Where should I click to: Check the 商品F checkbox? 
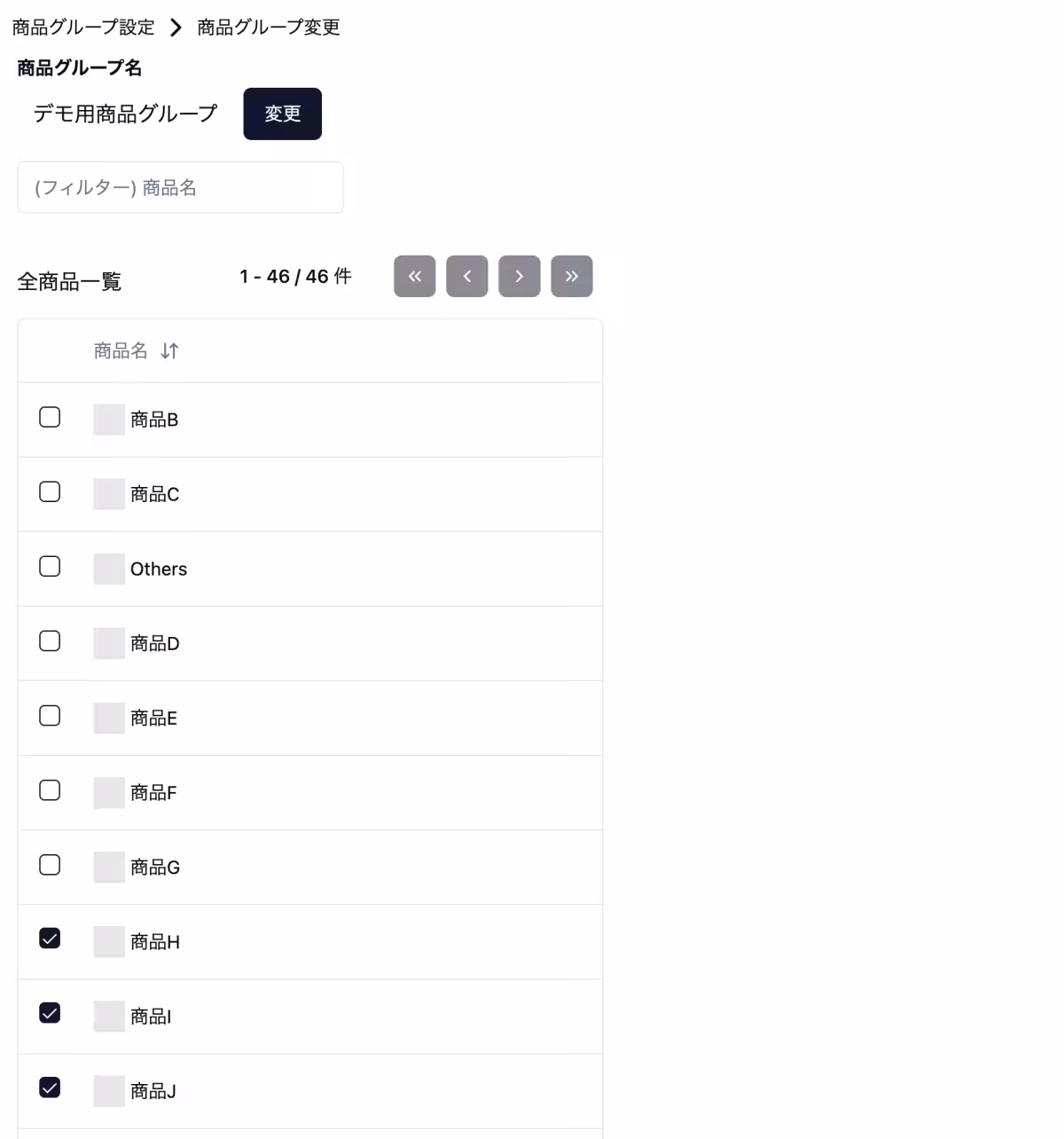pyautogui.click(x=50, y=789)
